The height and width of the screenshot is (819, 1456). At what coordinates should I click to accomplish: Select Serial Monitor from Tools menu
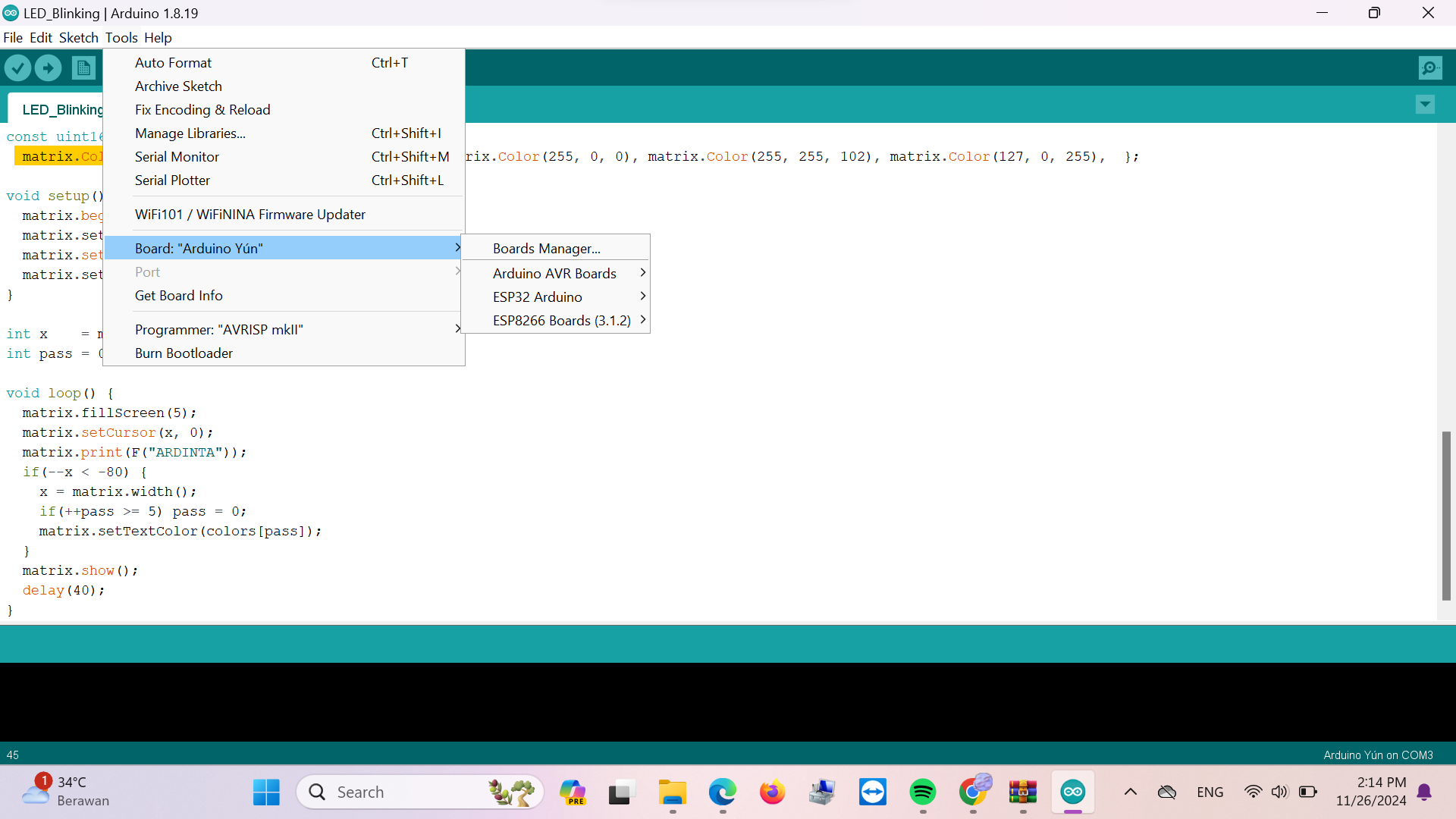(x=177, y=156)
